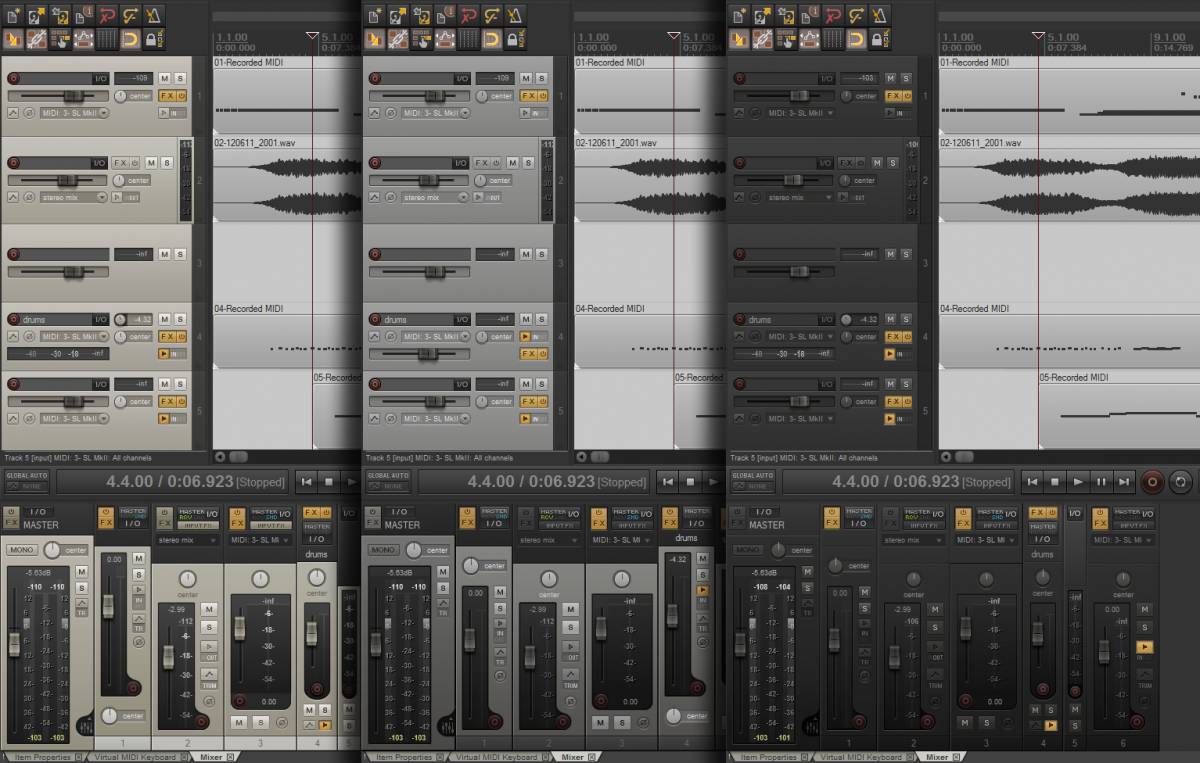This screenshot has height=763, width=1200.
Task: Open the stereo mix dropdown in the dark track panel
Action: click(800, 198)
